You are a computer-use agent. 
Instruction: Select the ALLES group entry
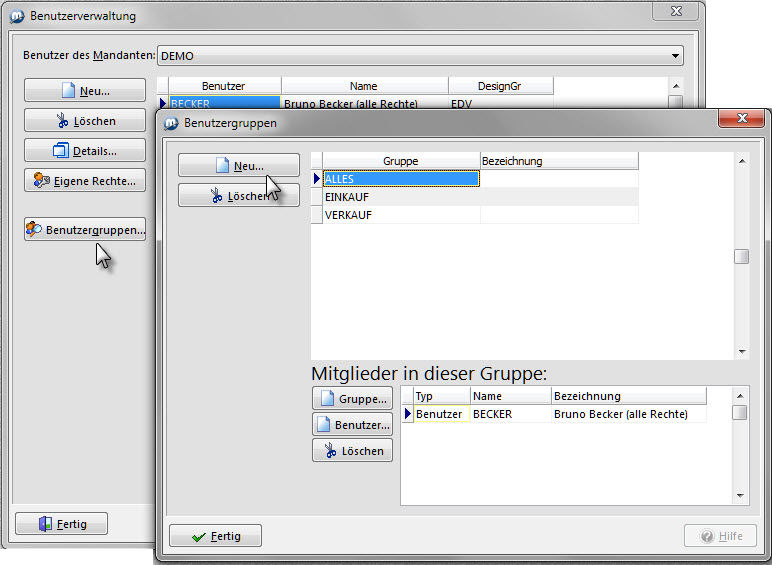click(x=400, y=179)
